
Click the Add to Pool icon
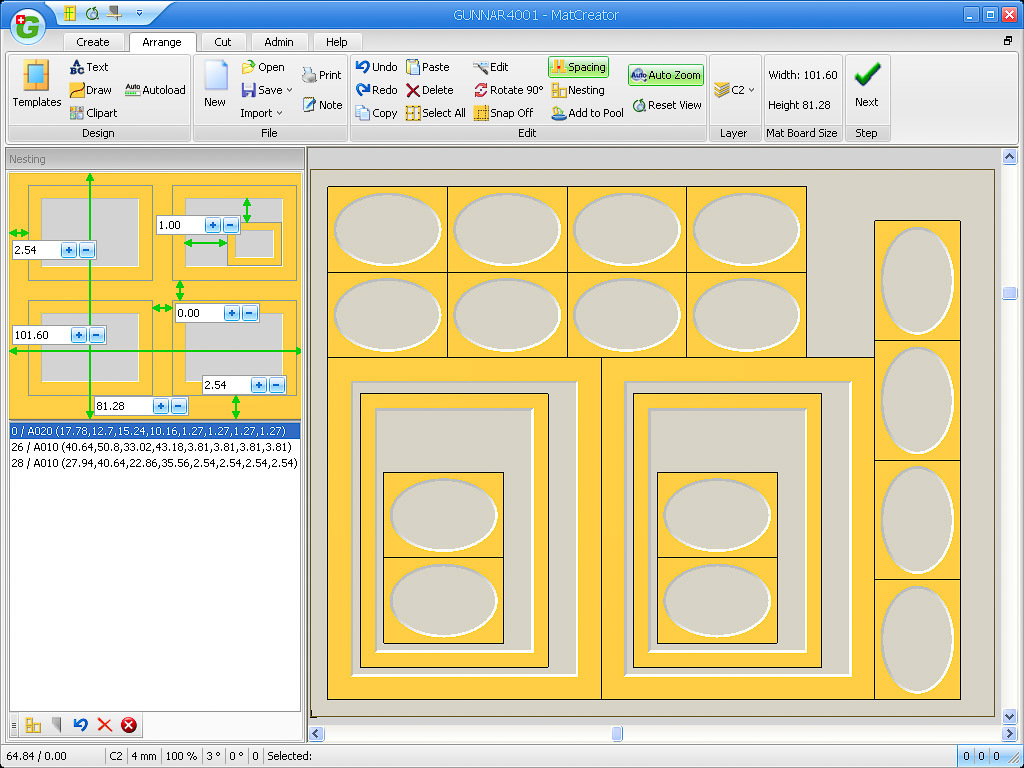(559, 113)
